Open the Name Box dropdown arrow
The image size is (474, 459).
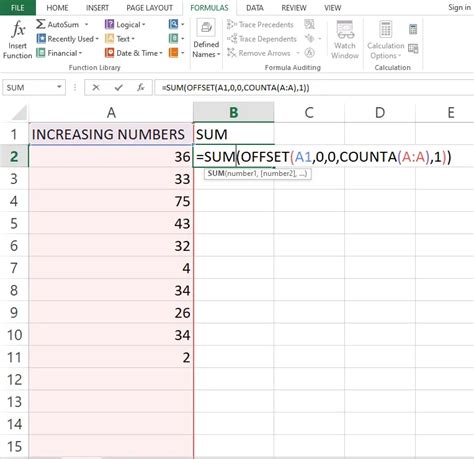pos(59,87)
